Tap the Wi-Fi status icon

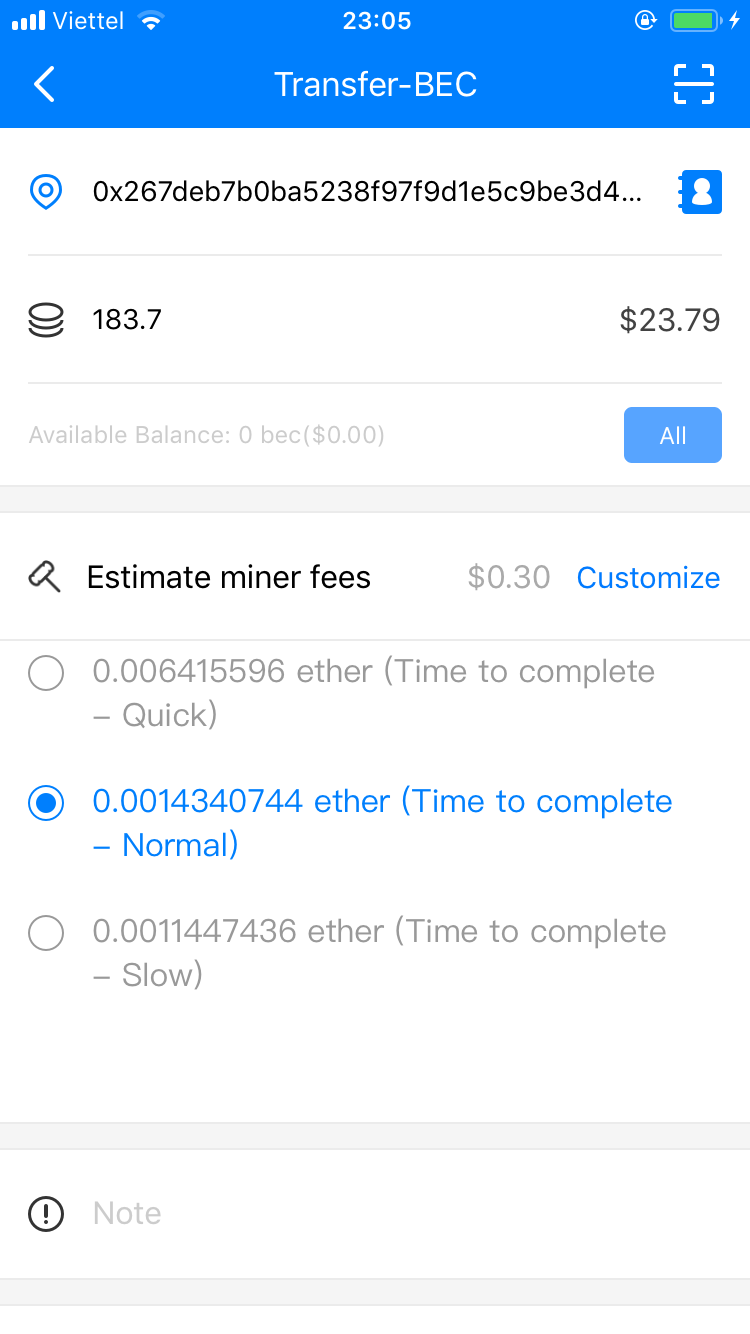151,21
